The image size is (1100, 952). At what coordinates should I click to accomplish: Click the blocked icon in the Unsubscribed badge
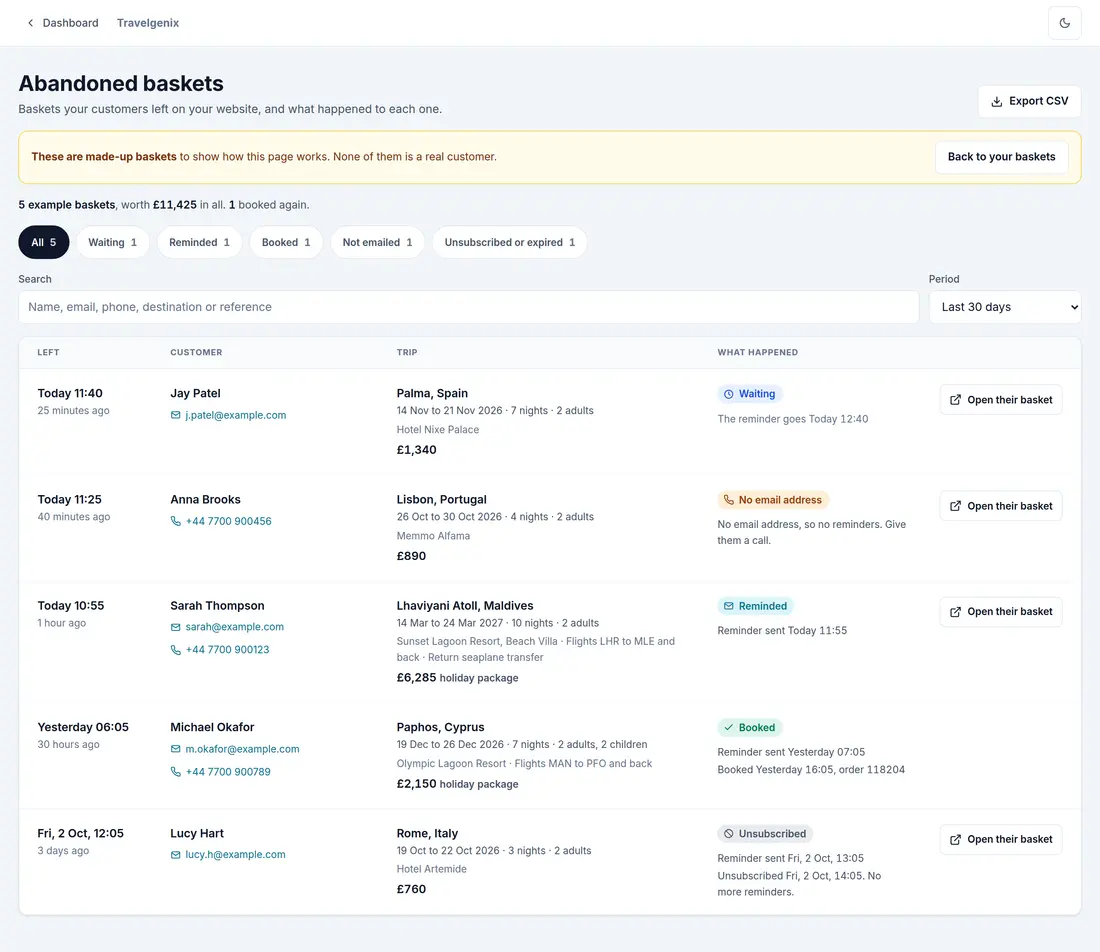728,834
